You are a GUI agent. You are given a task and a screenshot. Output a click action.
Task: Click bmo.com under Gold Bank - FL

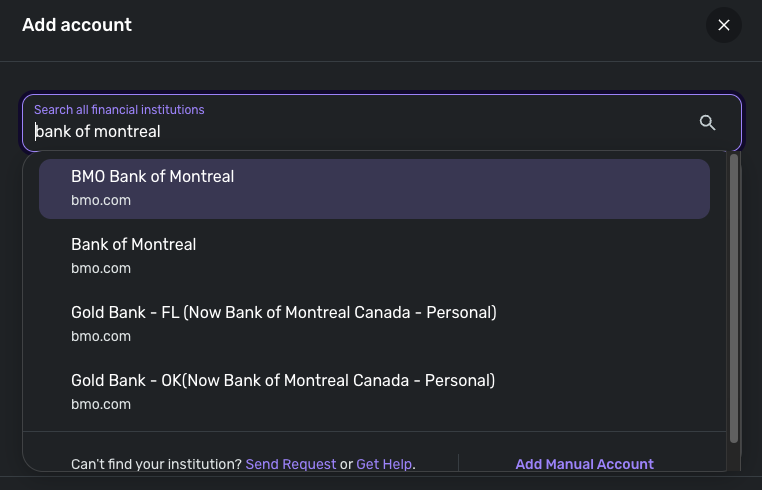[101, 336]
